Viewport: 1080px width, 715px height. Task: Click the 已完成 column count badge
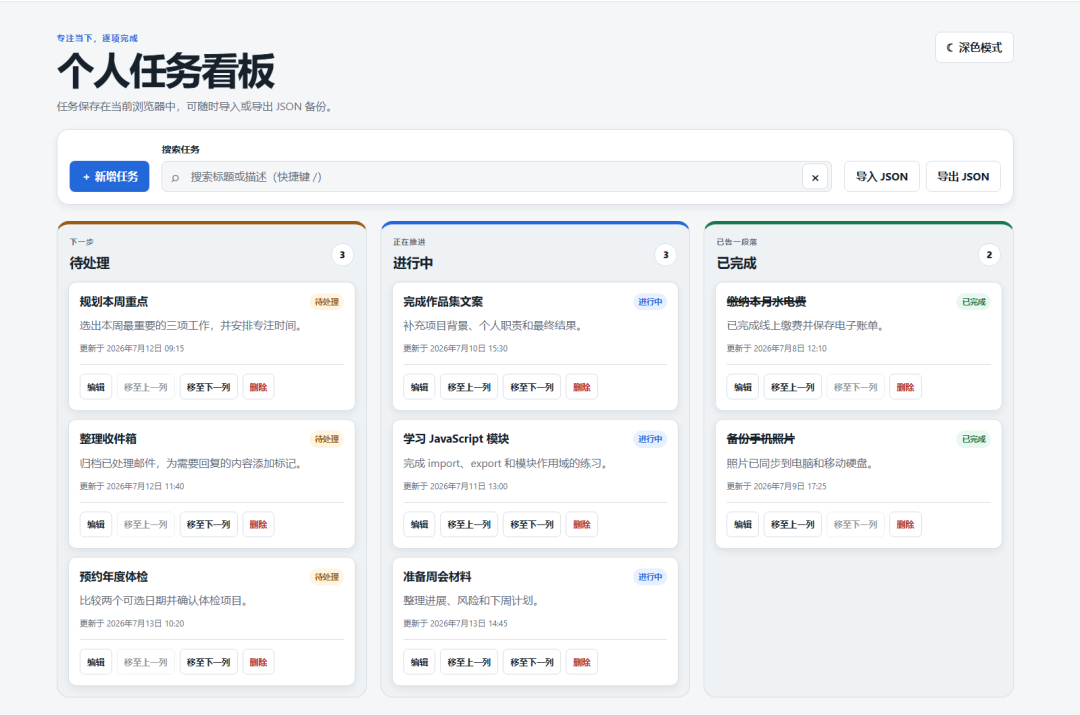[x=989, y=255]
